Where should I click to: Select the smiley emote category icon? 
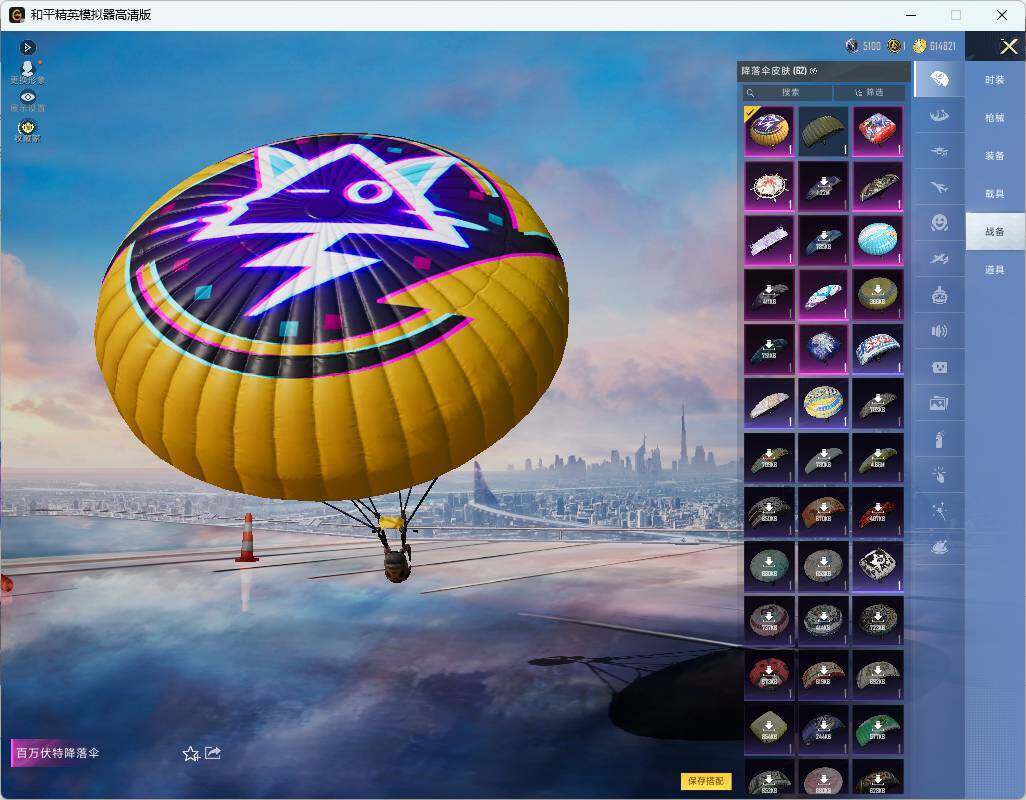click(939, 223)
